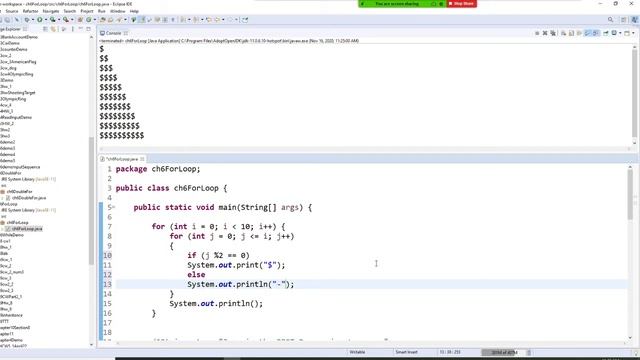
Task: Open the Debug button dropdown arrow
Action: click(33, 20)
